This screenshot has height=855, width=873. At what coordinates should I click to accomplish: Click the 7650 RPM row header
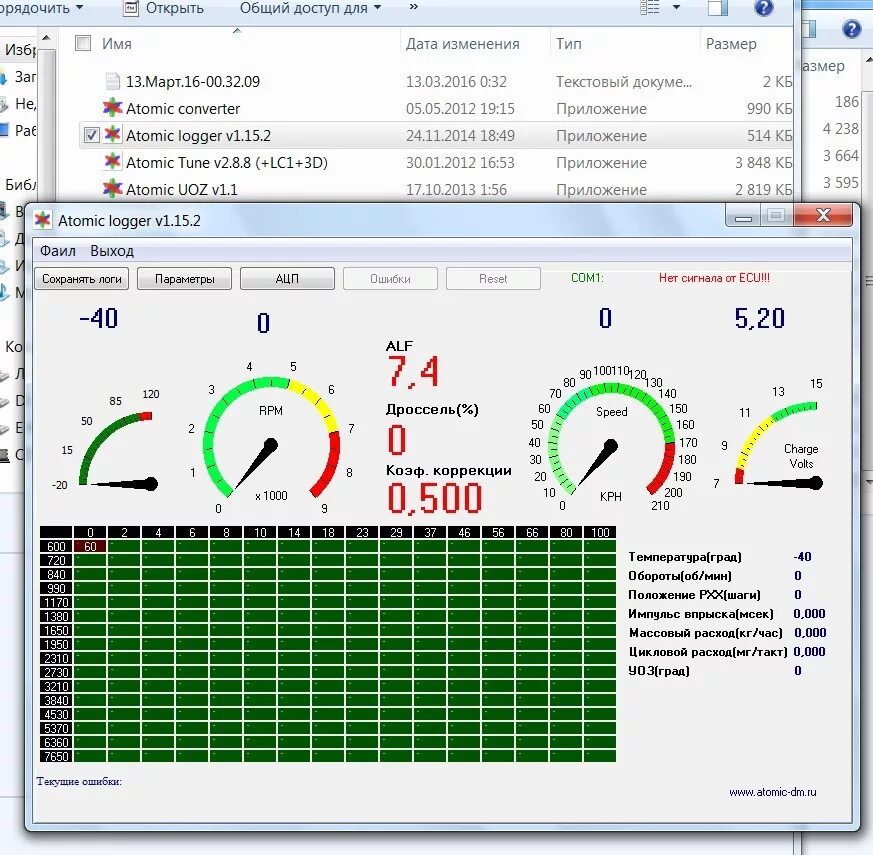[56, 756]
